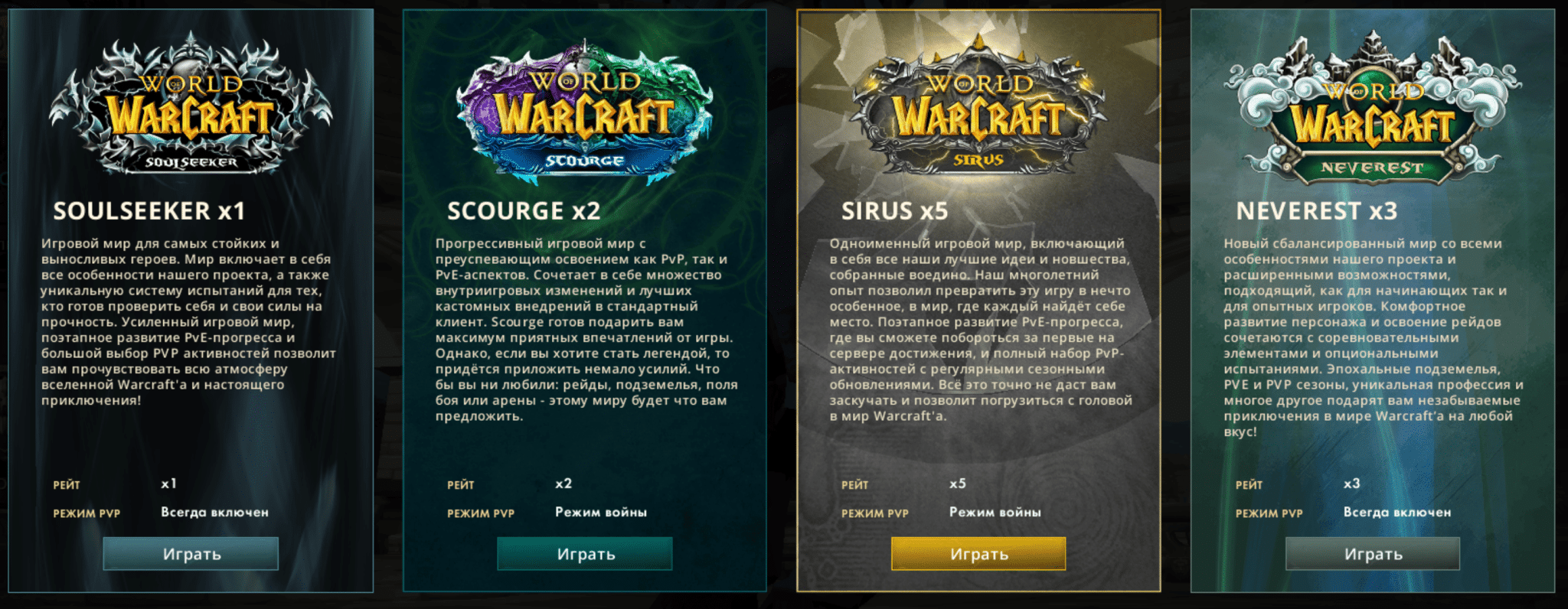
Task: Click the Sirus realm description text
Action: click(x=981, y=330)
